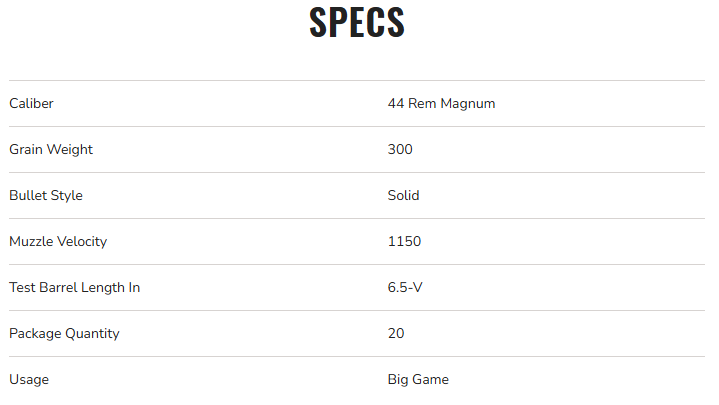Click the 20 package quantity value
Viewport: 719px width, 405px height.
tap(396, 333)
